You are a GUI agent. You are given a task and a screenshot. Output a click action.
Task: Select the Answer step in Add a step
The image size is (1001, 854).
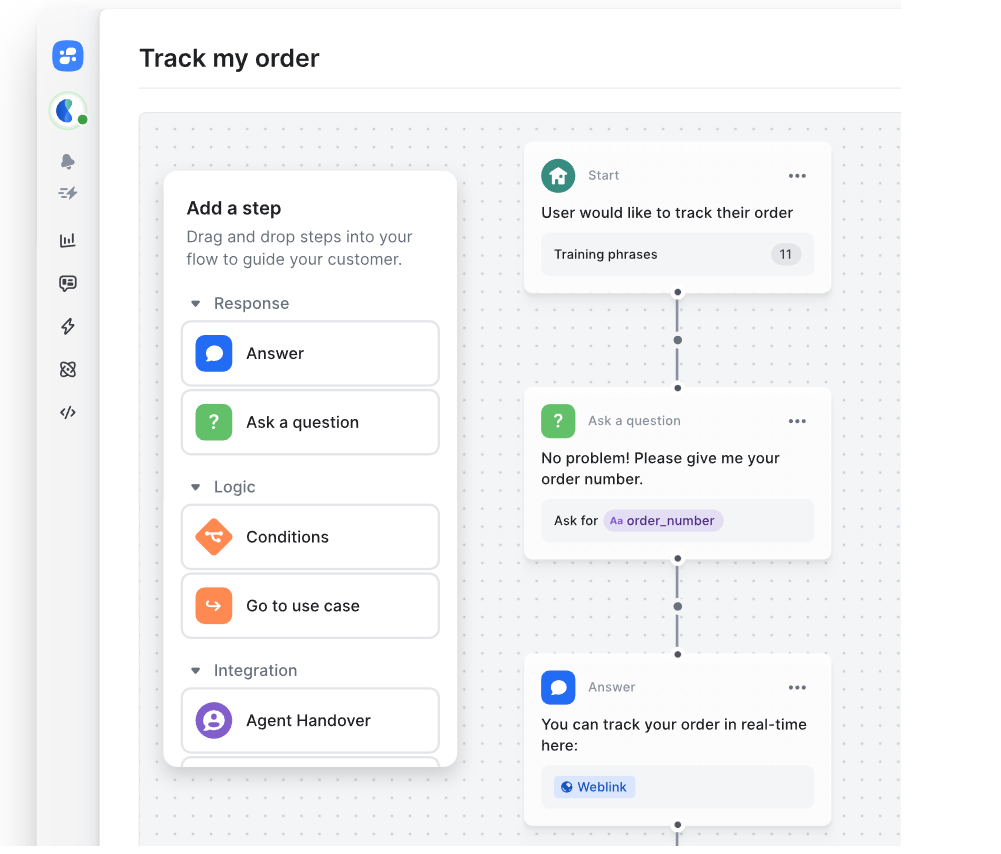click(310, 353)
